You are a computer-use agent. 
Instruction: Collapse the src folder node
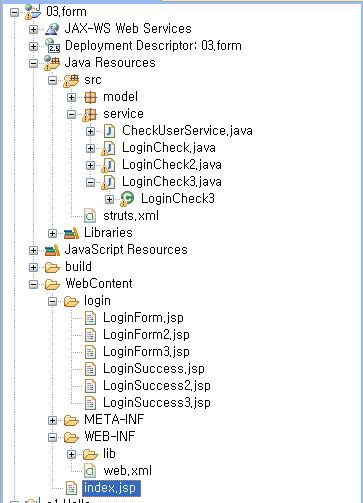52,80
